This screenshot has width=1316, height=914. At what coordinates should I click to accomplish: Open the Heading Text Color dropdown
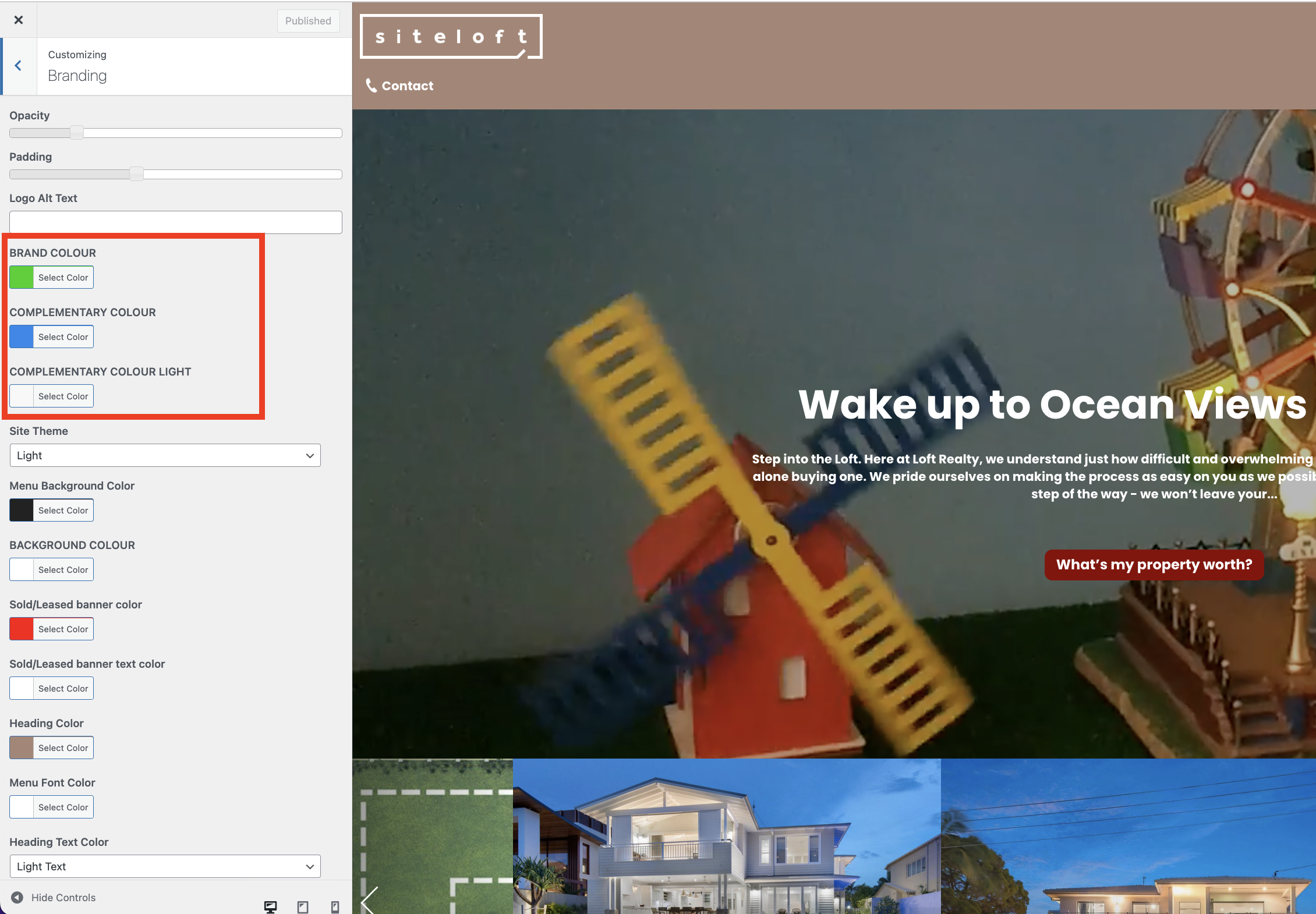point(165,866)
